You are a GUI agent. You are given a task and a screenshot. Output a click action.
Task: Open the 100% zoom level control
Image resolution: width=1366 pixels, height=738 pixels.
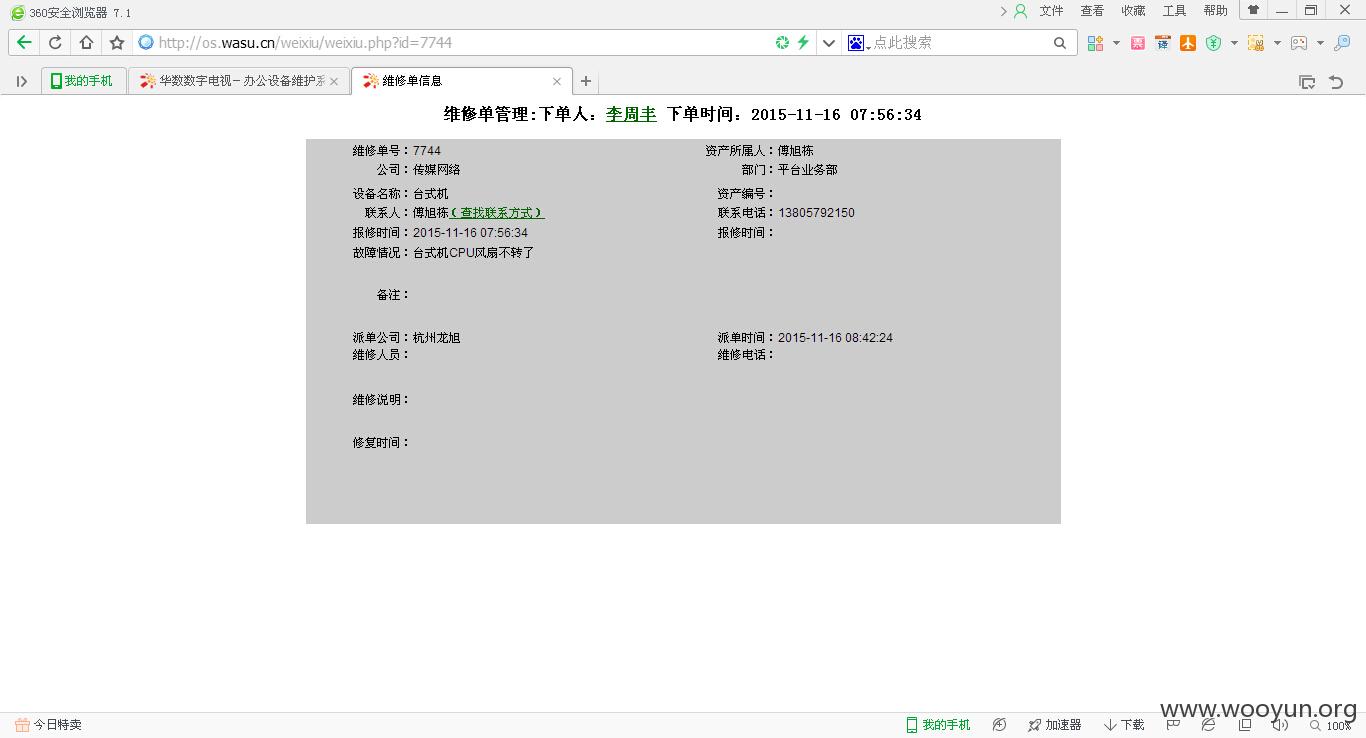pyautogui.click(x=1330, y=726)
